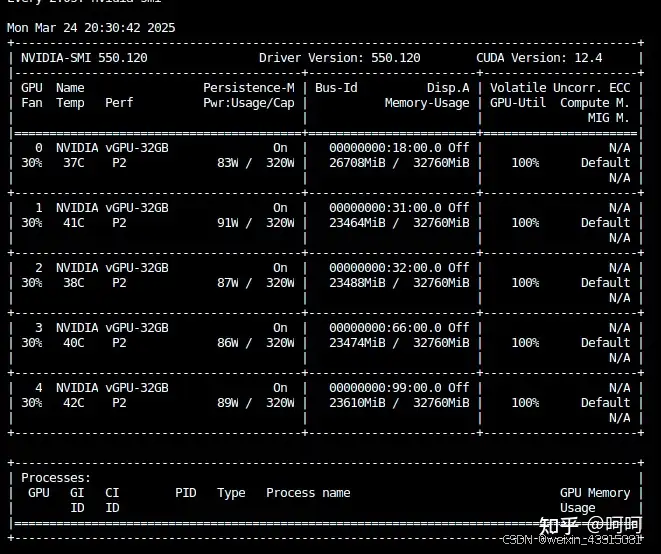
Task: Click temperature 42C of GPU 4
Action: [x=73, y=403]
